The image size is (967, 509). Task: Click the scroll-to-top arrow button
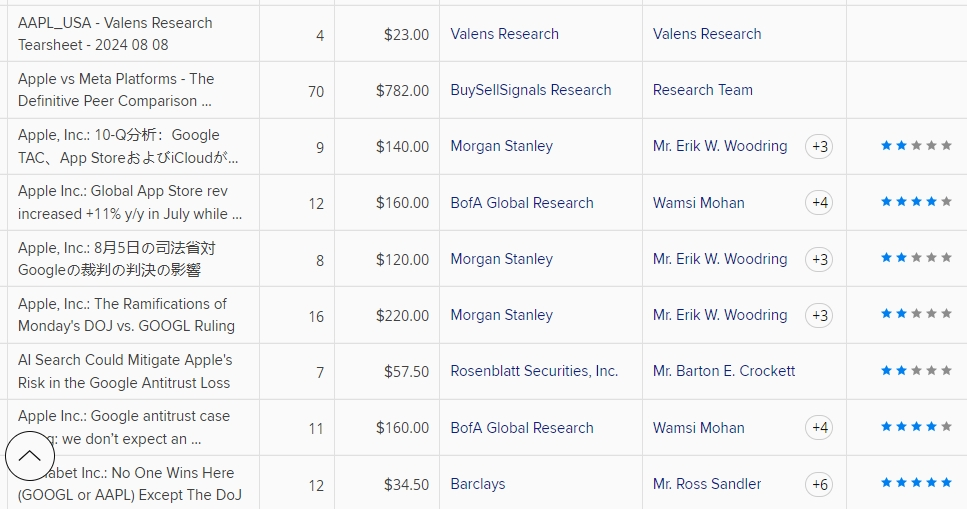[x=30, y=456]
